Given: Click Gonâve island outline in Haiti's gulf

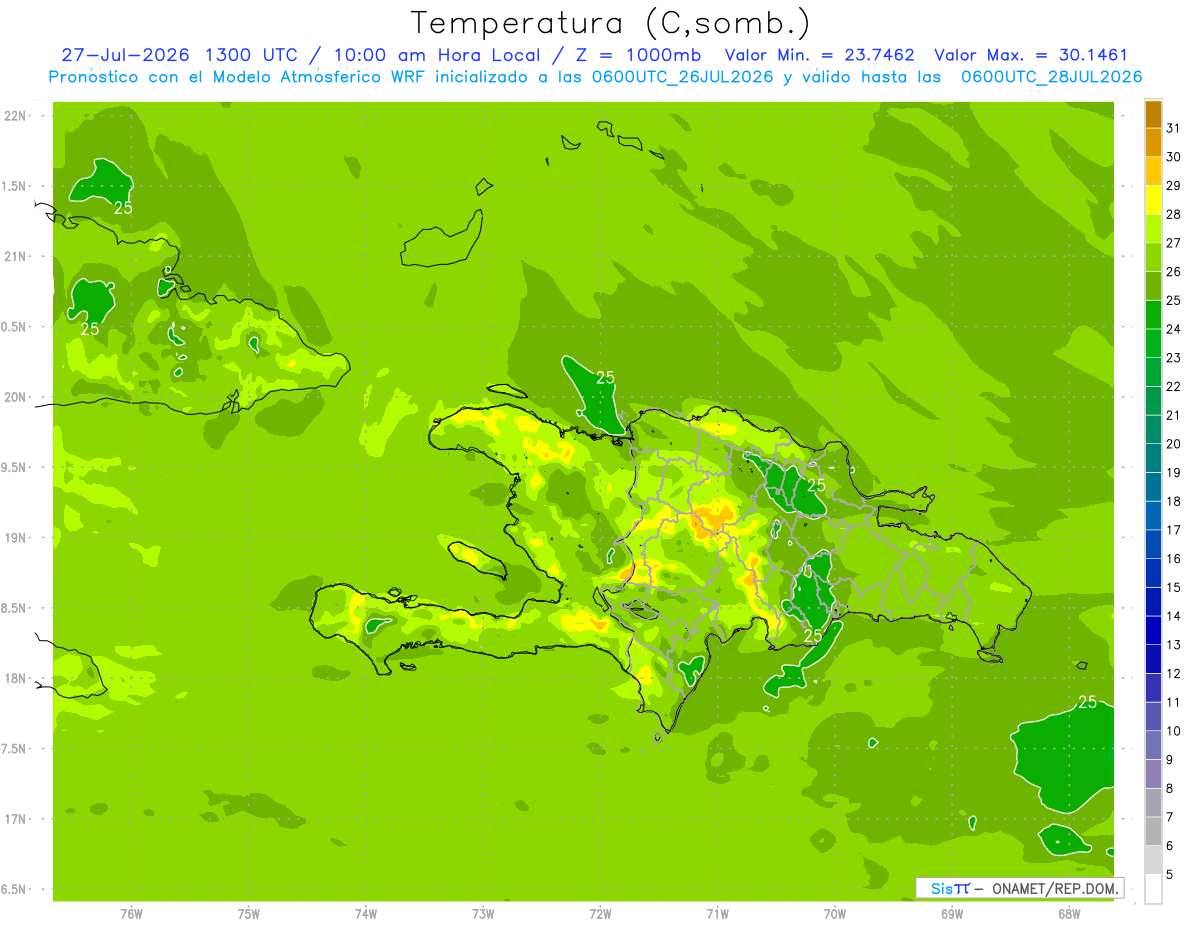Looking at the screenshot, I should pyautogui.click(x=477, y=559).
